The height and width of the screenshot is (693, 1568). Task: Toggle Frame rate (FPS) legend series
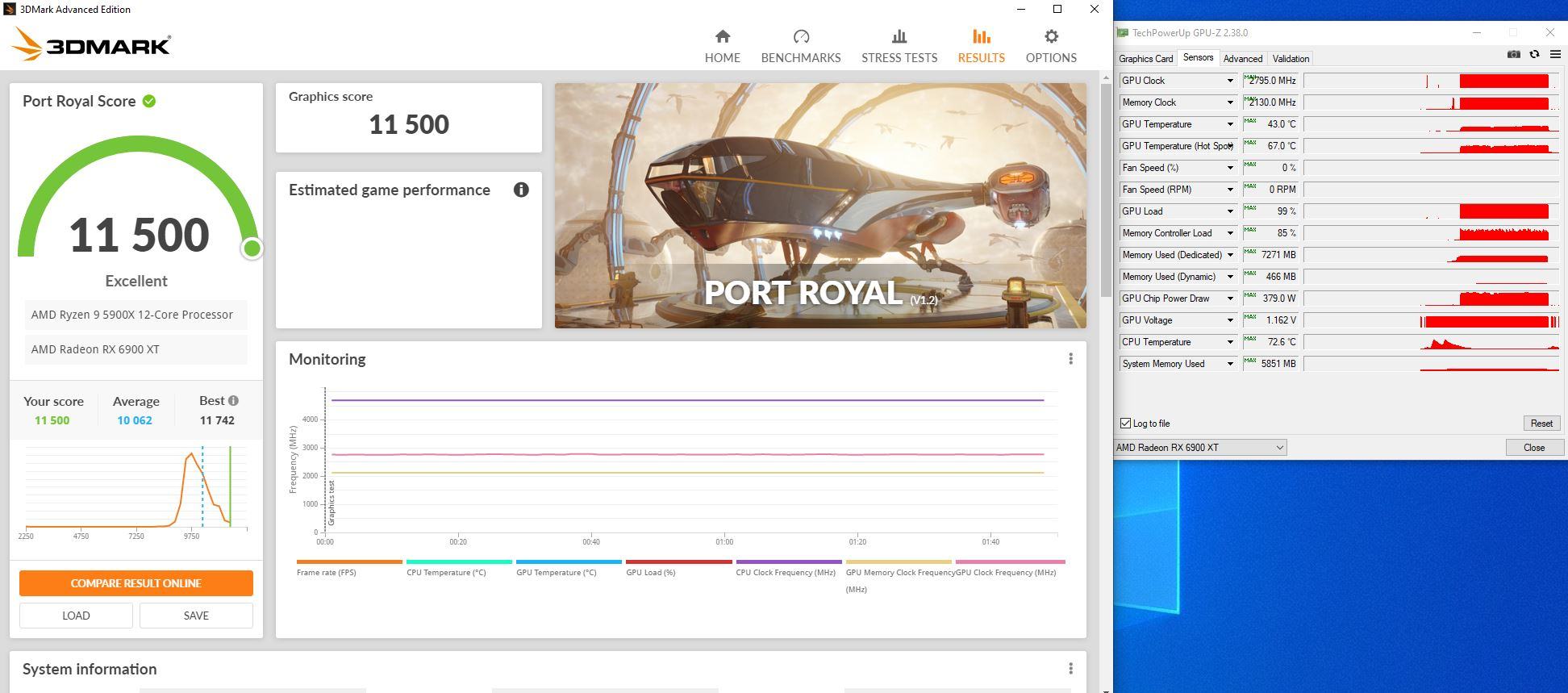(349, 568)
